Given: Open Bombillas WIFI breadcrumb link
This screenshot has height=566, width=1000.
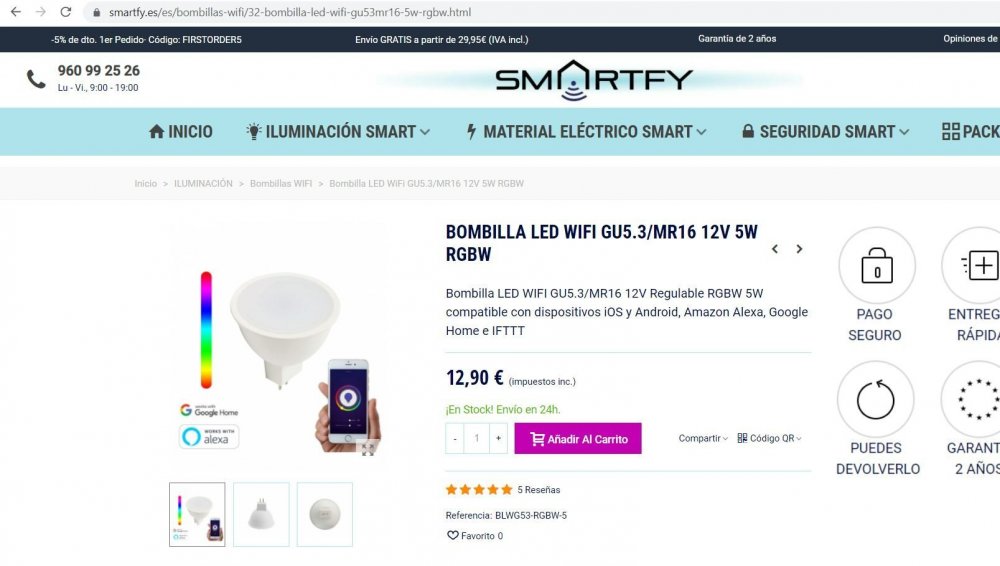Looking at the screenshot, I should 281,183.
